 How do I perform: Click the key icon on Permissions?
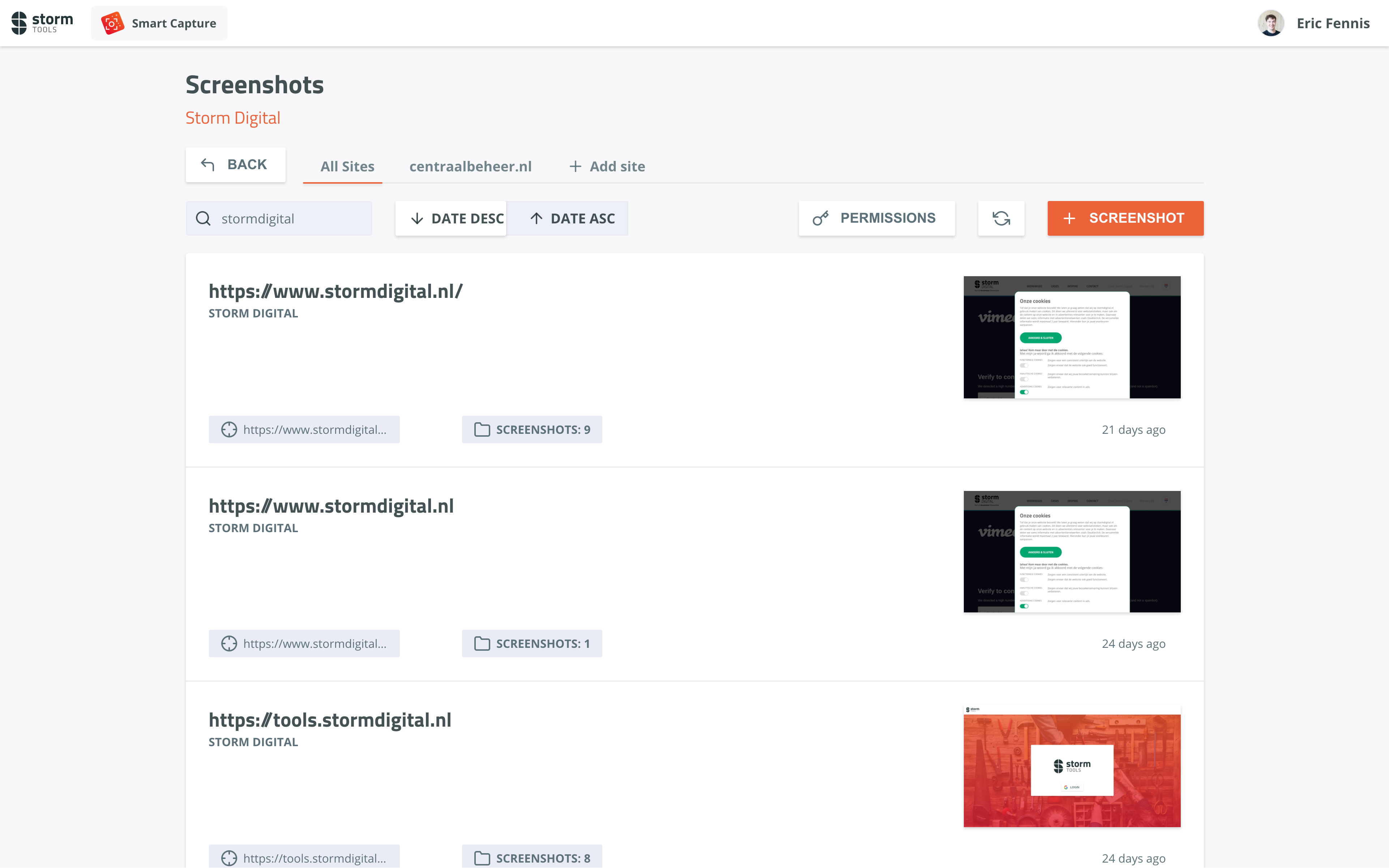point(820,218)
